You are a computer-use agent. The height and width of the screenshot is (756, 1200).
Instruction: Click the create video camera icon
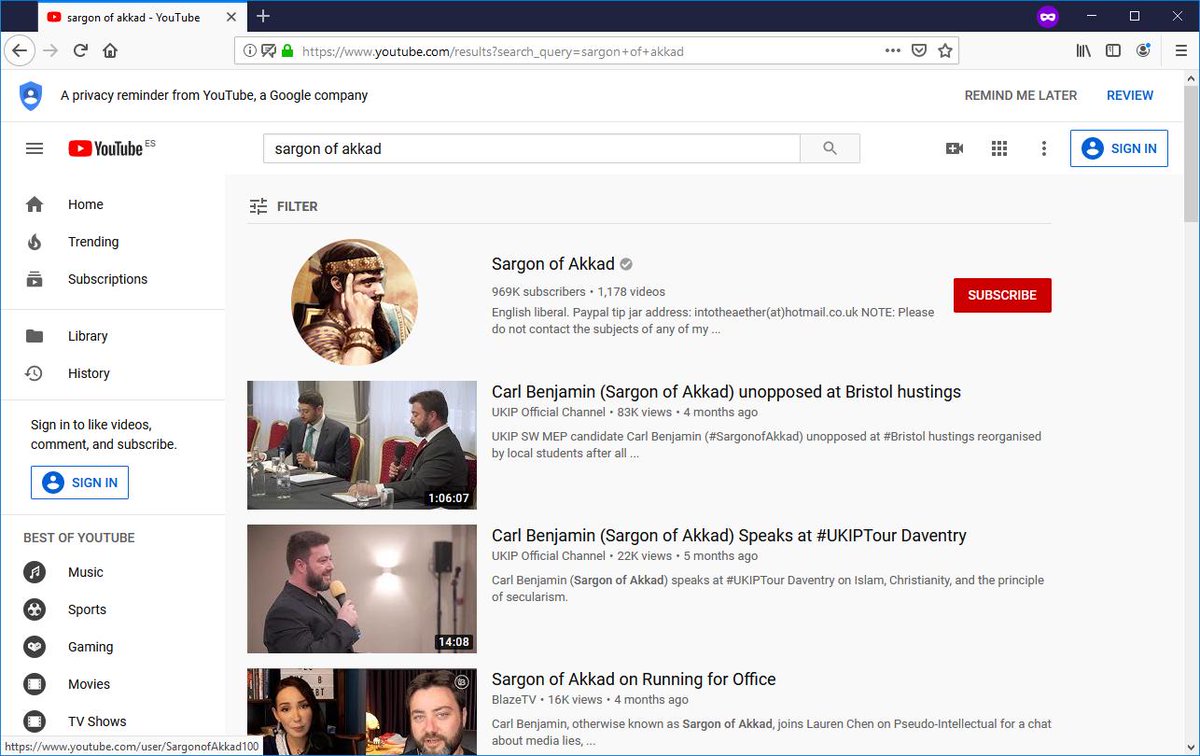point(954,148)
